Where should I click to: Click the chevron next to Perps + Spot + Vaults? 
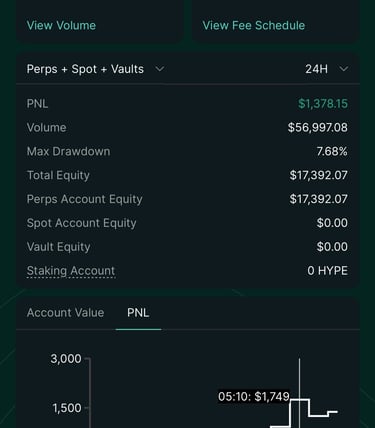[160, 69]
